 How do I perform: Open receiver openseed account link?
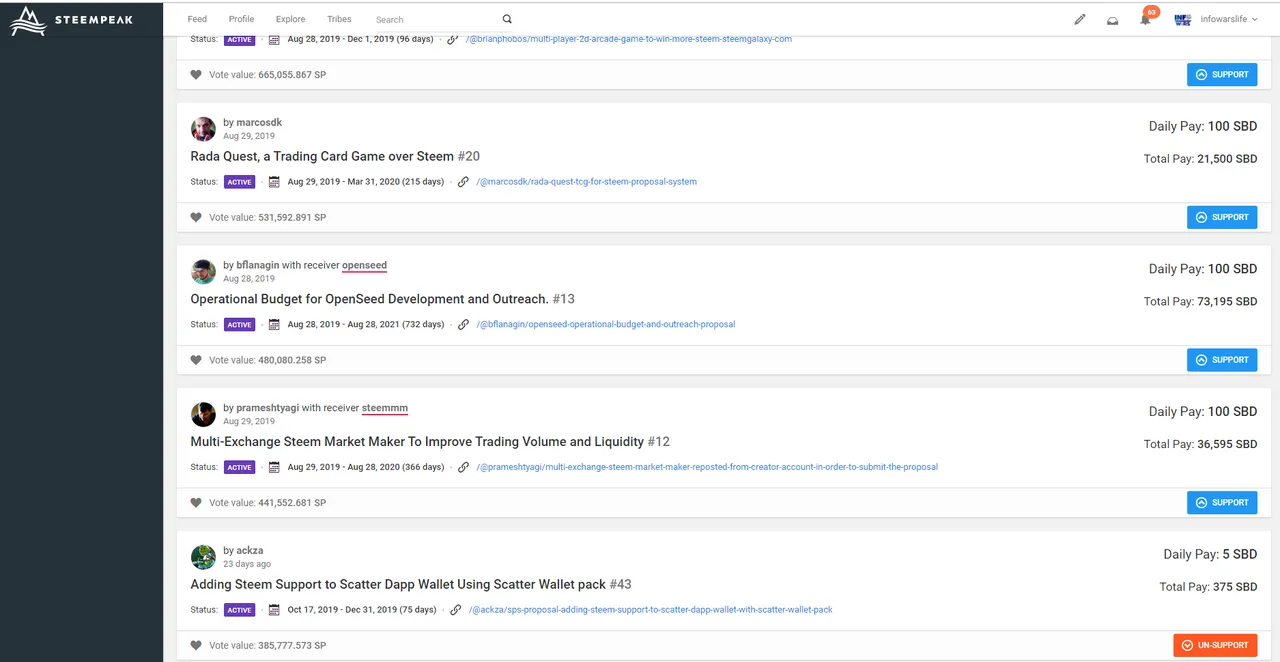(364, 266)
